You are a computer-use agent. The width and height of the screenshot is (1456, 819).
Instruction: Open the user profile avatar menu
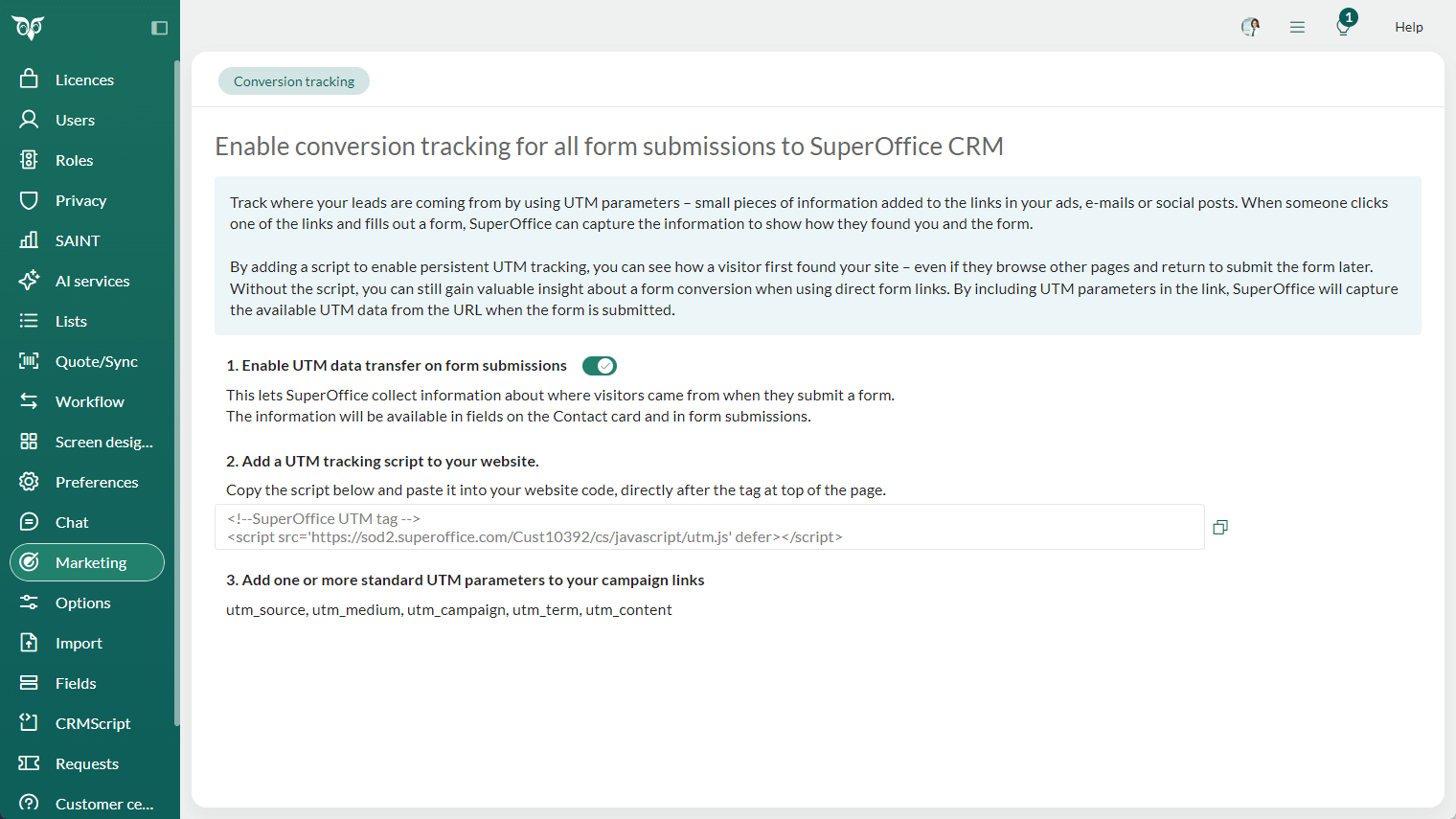(x=1249, y=27)
